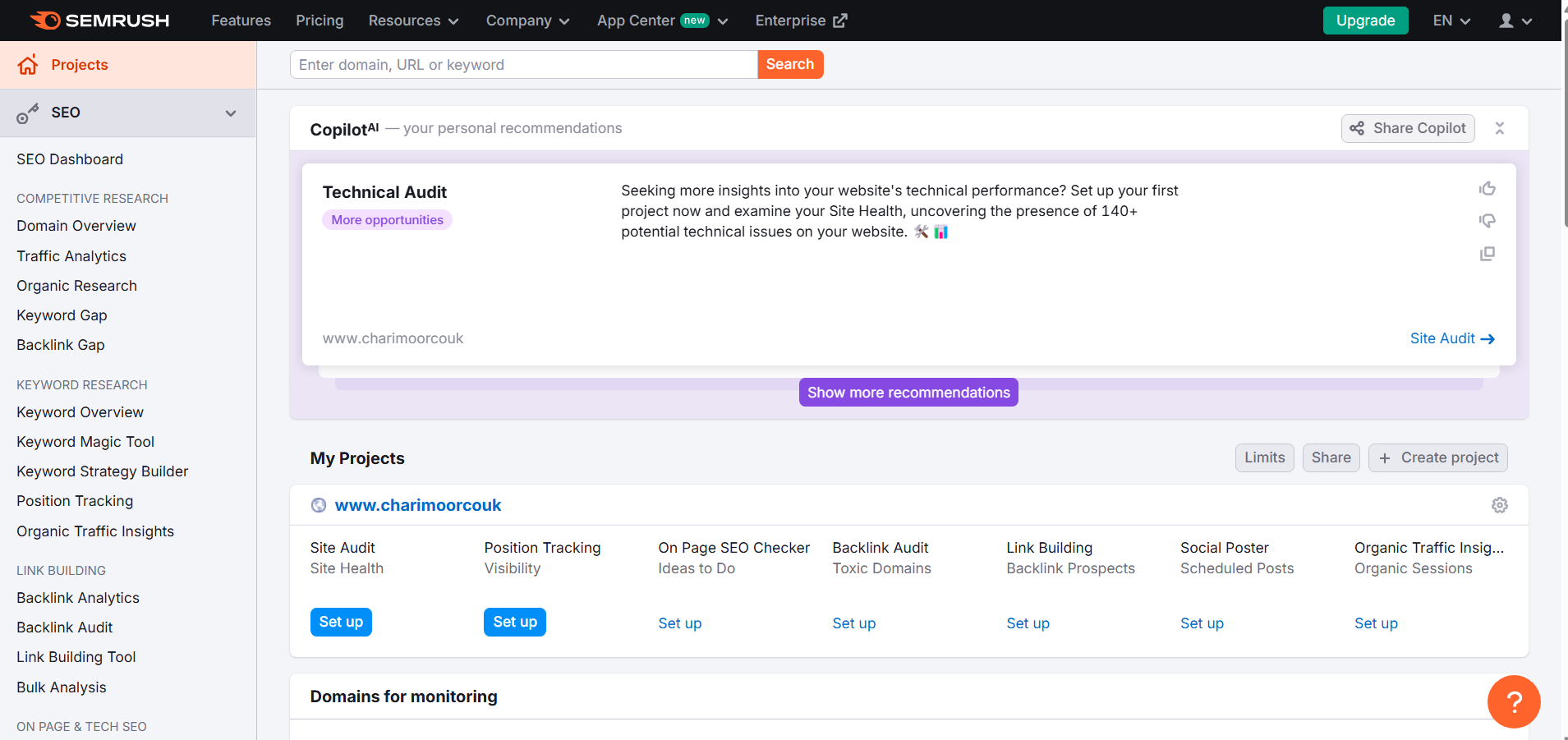Collapse the Copilot recommendations panel

[1499, 128]
